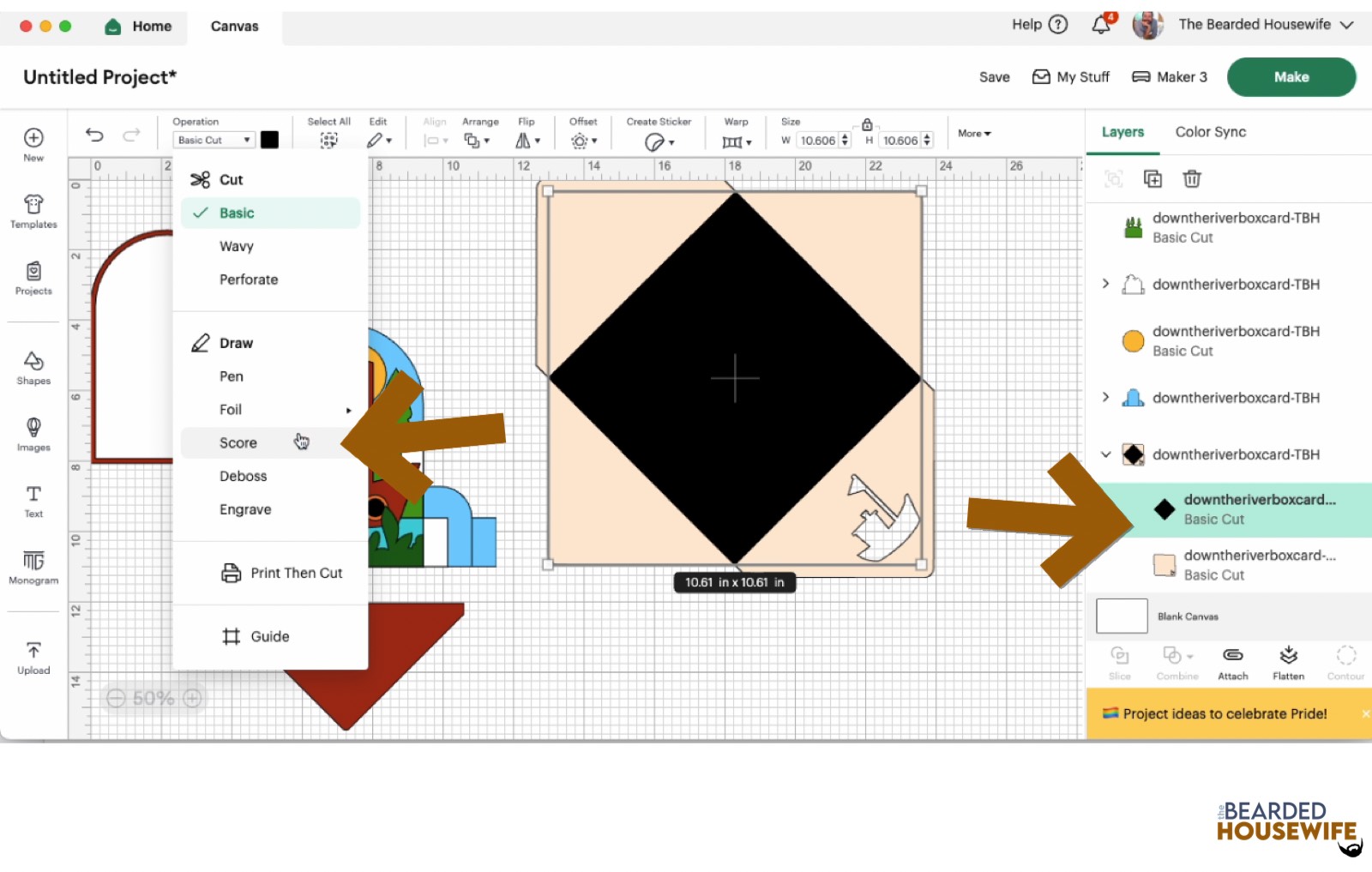
Task: Undo the last action
Action: click(x=94, y=135)
